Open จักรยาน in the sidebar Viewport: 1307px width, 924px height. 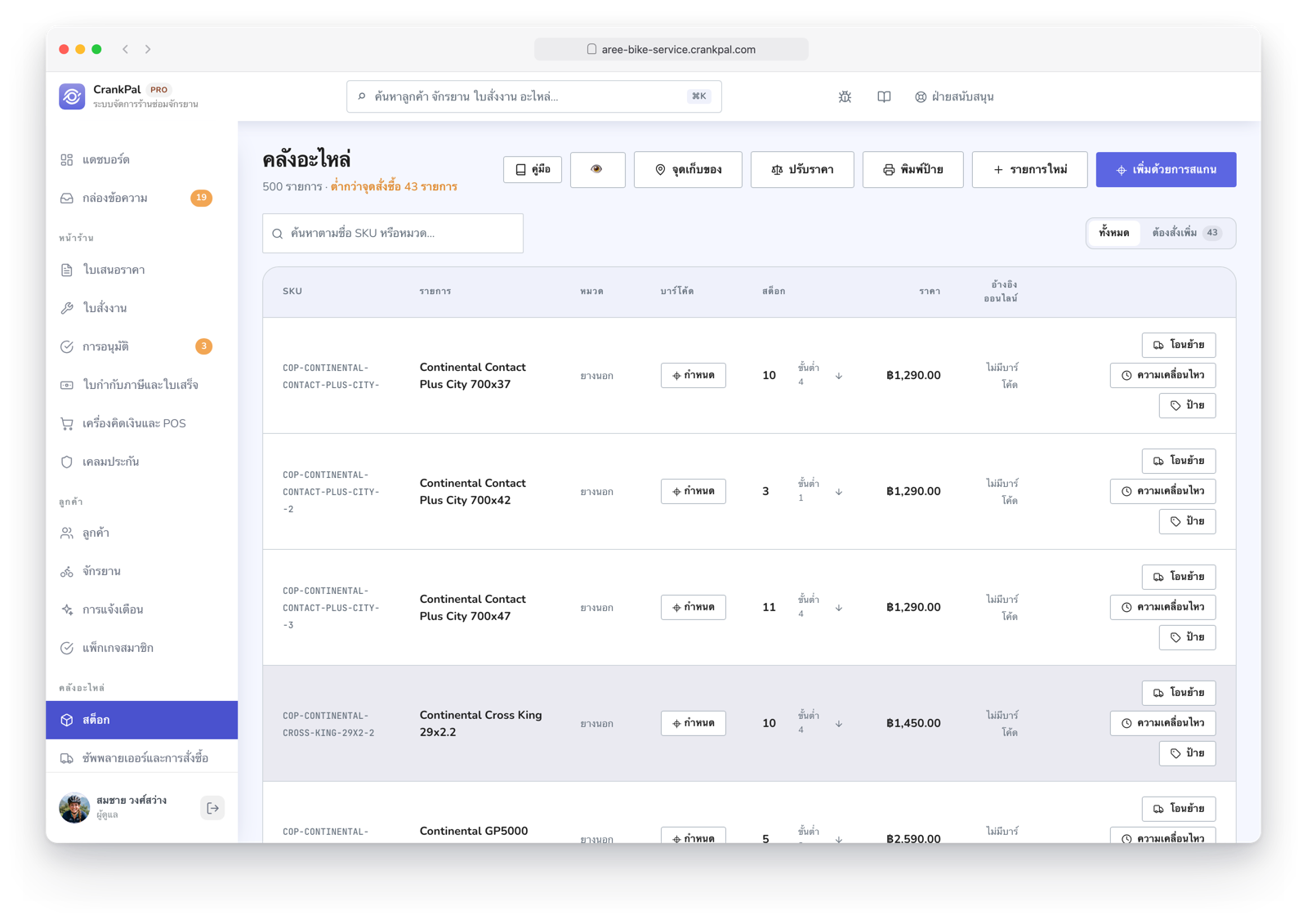click(141, 571)
